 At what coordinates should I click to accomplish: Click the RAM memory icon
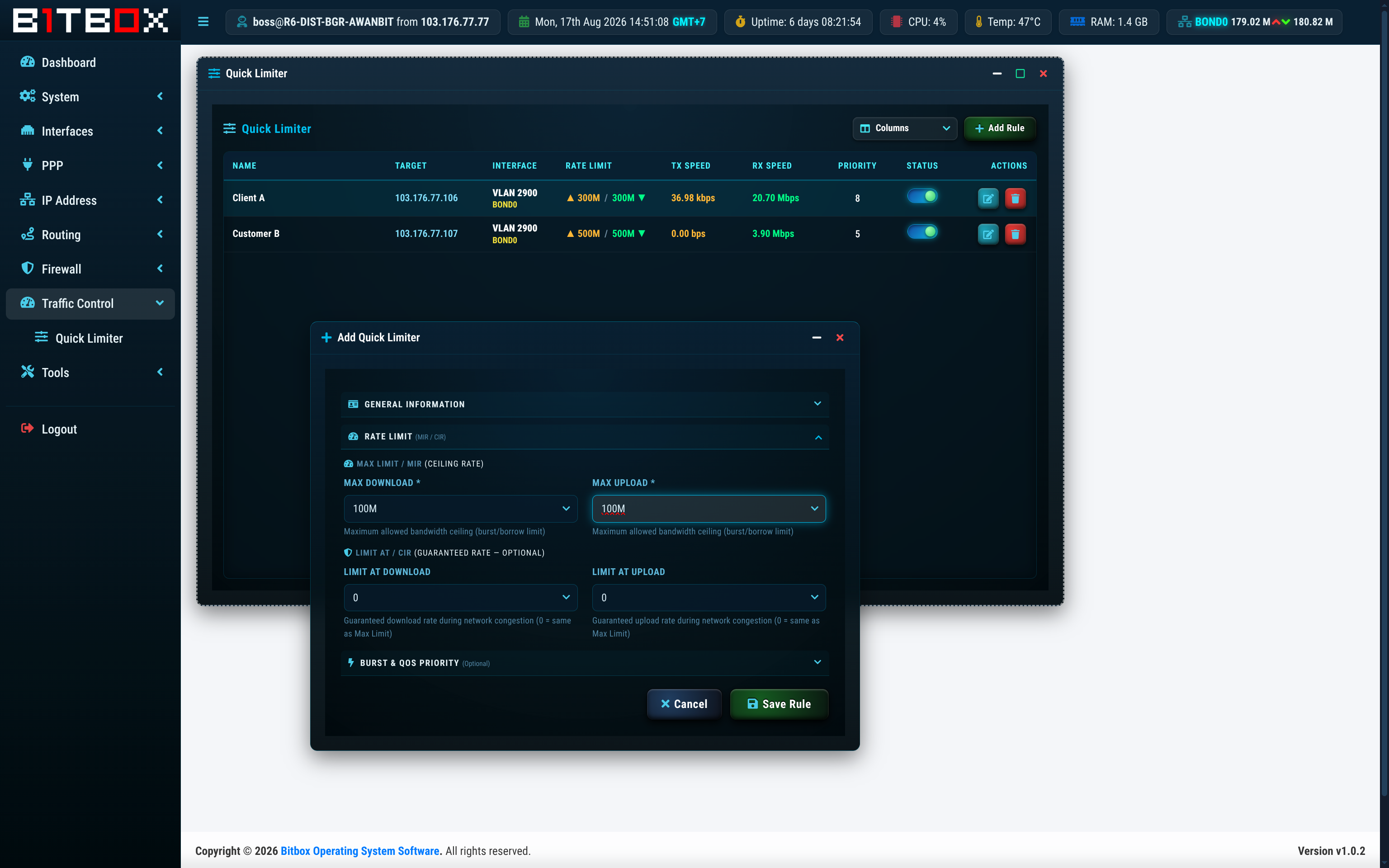coord(1077,22)
